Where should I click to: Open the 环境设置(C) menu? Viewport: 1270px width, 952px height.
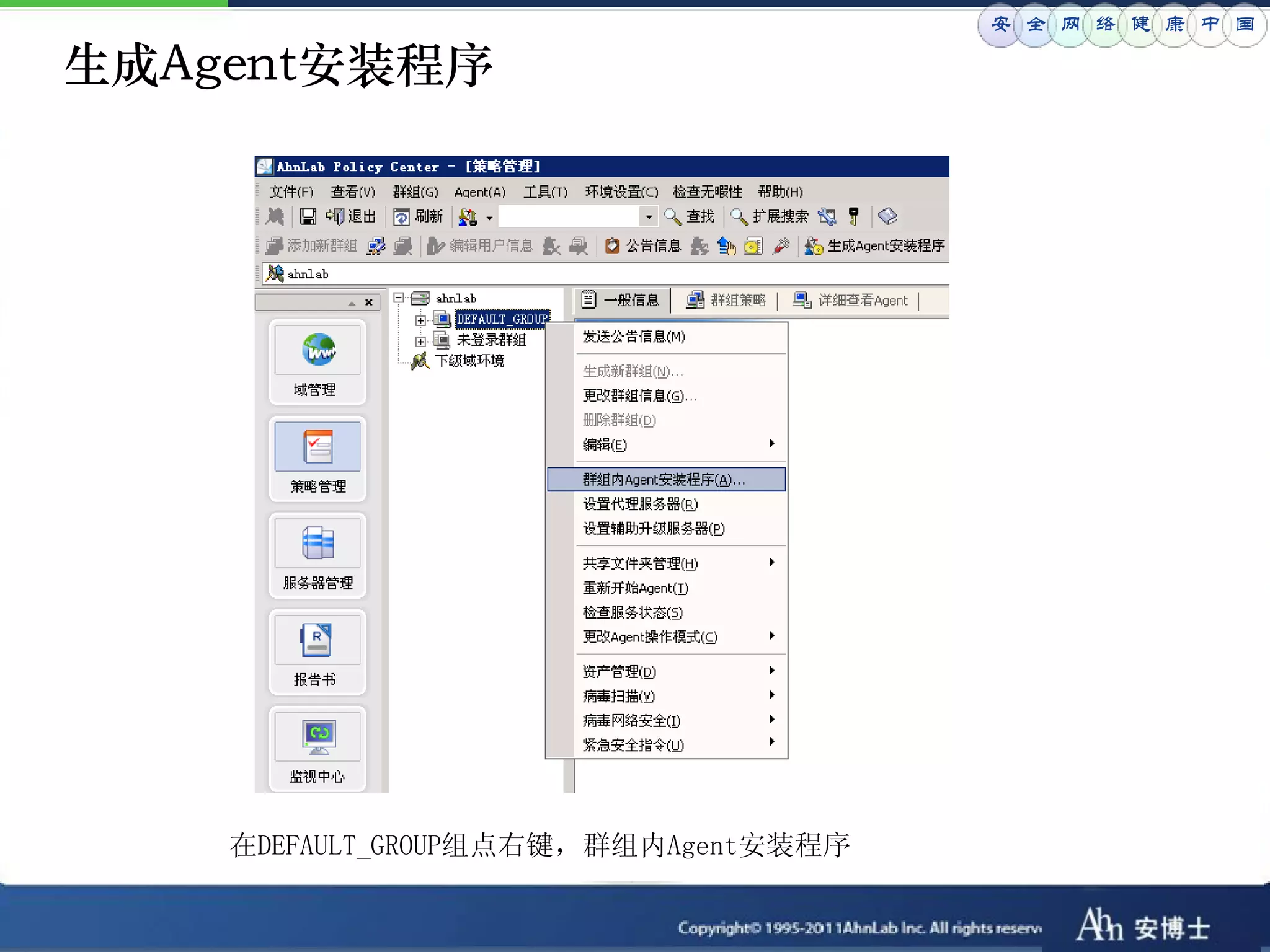pyautogui.click(x=621, y=192)
